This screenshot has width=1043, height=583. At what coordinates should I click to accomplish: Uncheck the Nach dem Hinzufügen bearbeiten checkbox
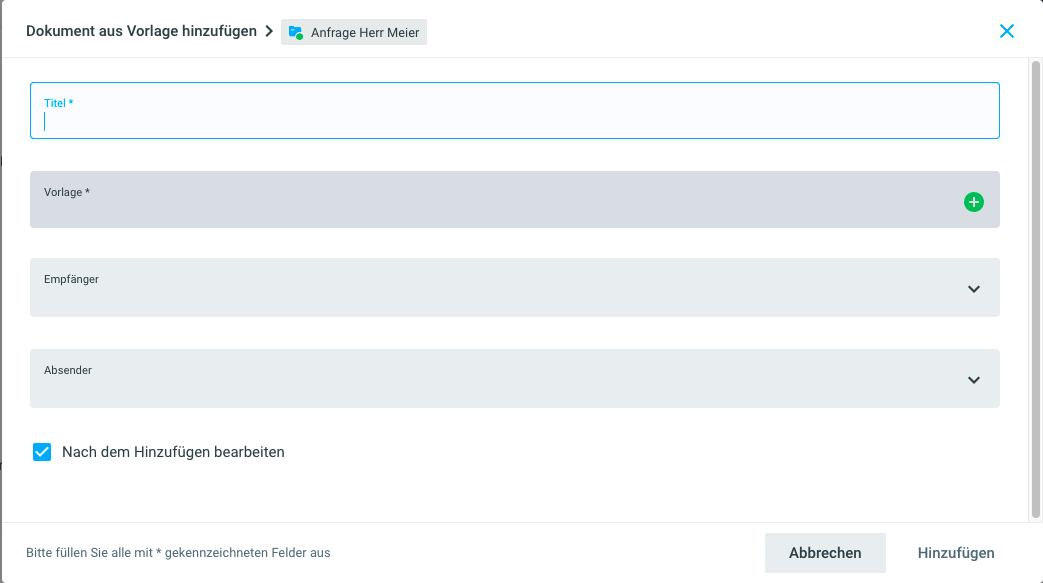point(42,452)
